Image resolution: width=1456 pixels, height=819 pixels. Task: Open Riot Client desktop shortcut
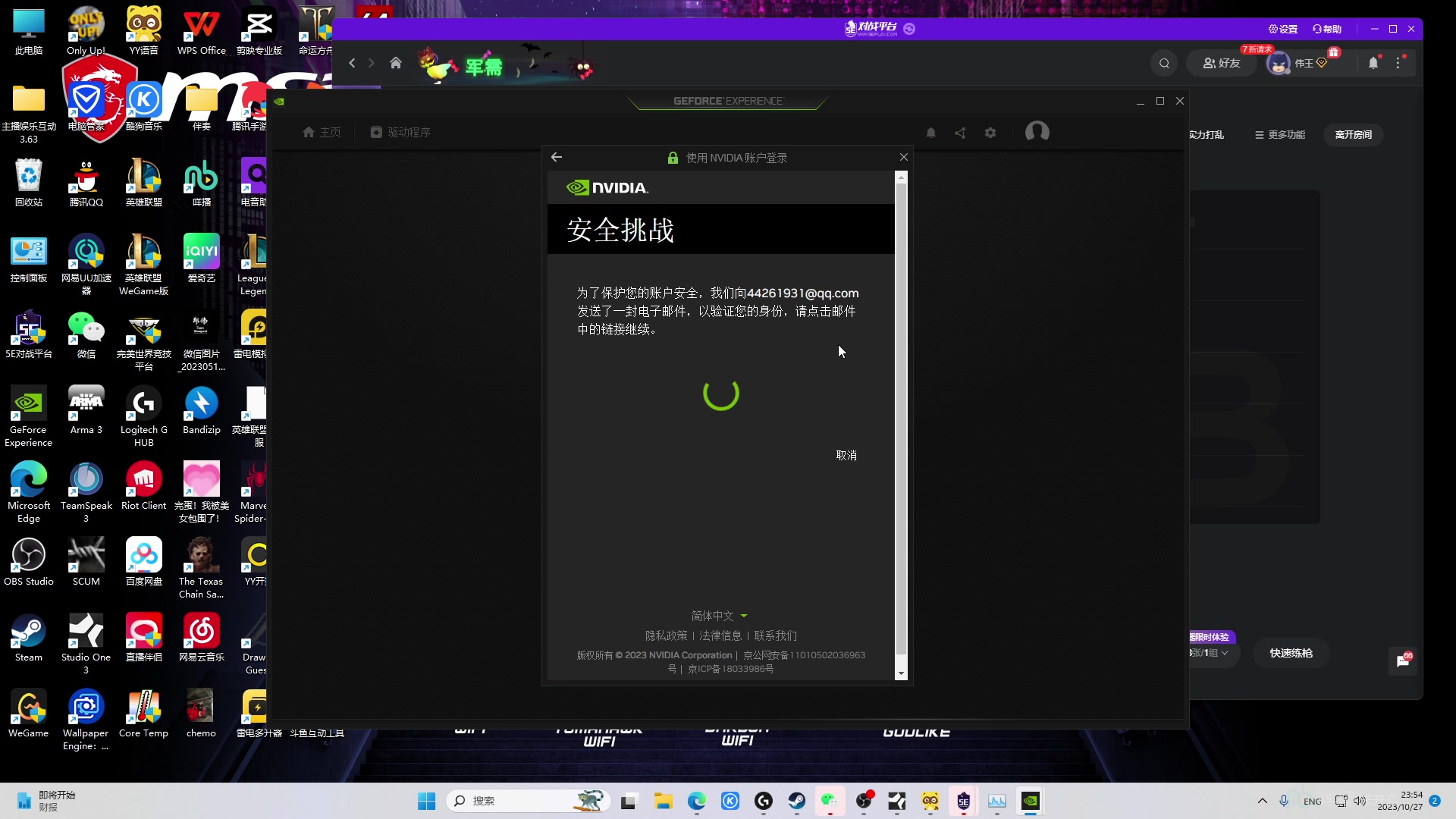point(144,486)
